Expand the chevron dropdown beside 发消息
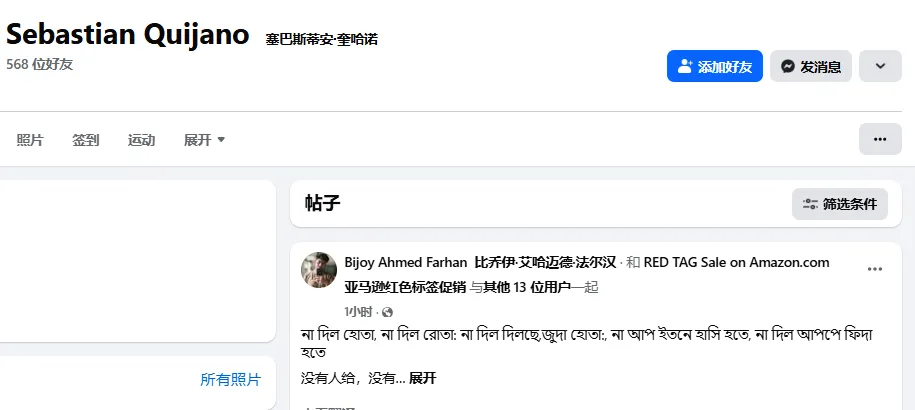This screenshot has height=410, width=915. (x=880, y=66)
